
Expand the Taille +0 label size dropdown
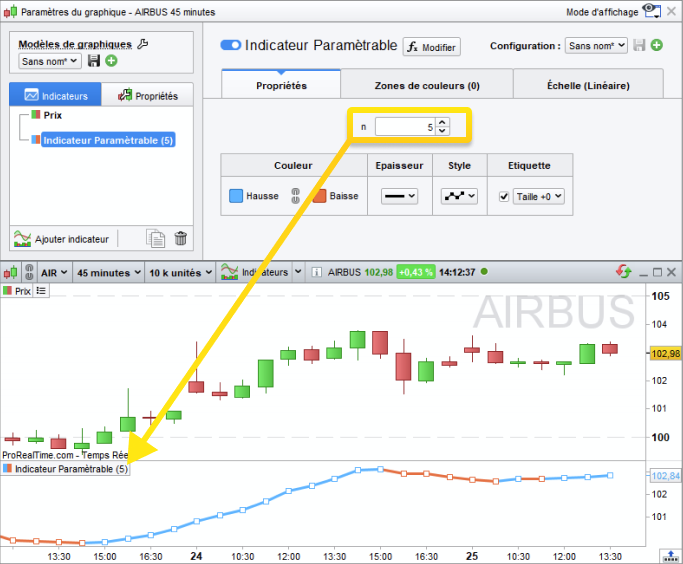point(539,196)
